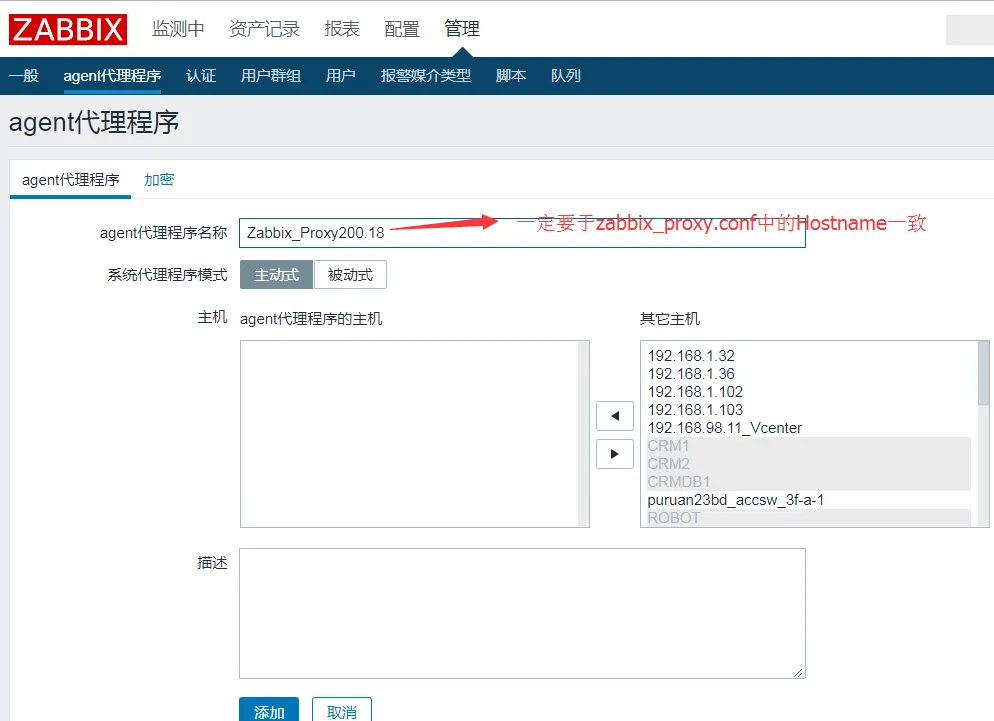Switch to the agent代理程序 form tab
This screenshot has width=994, height=721.
click(x=70, y=180)
